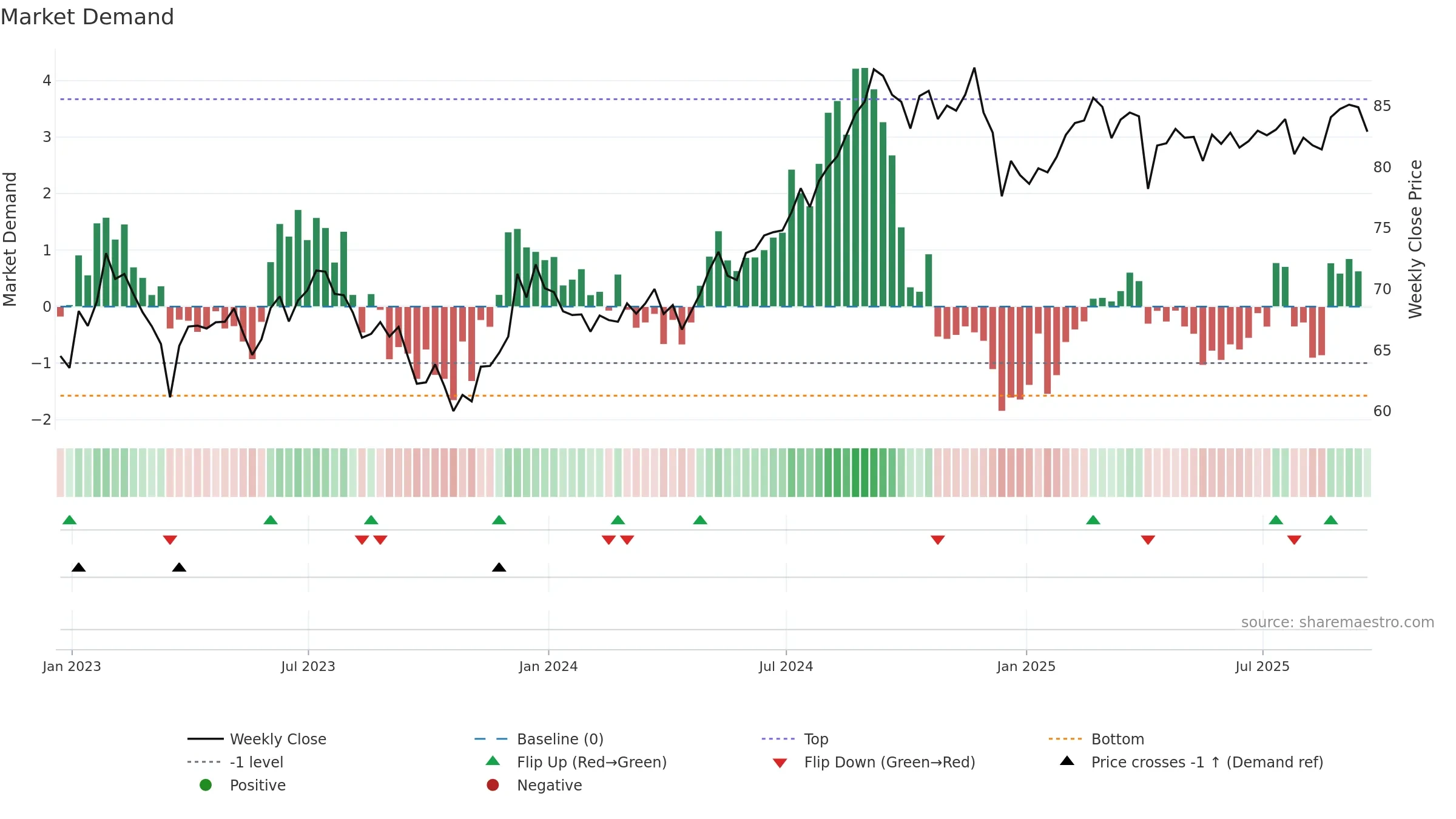Click the -1 level legend entry
The image size is (1456, 819).
(x=235, y=762)
